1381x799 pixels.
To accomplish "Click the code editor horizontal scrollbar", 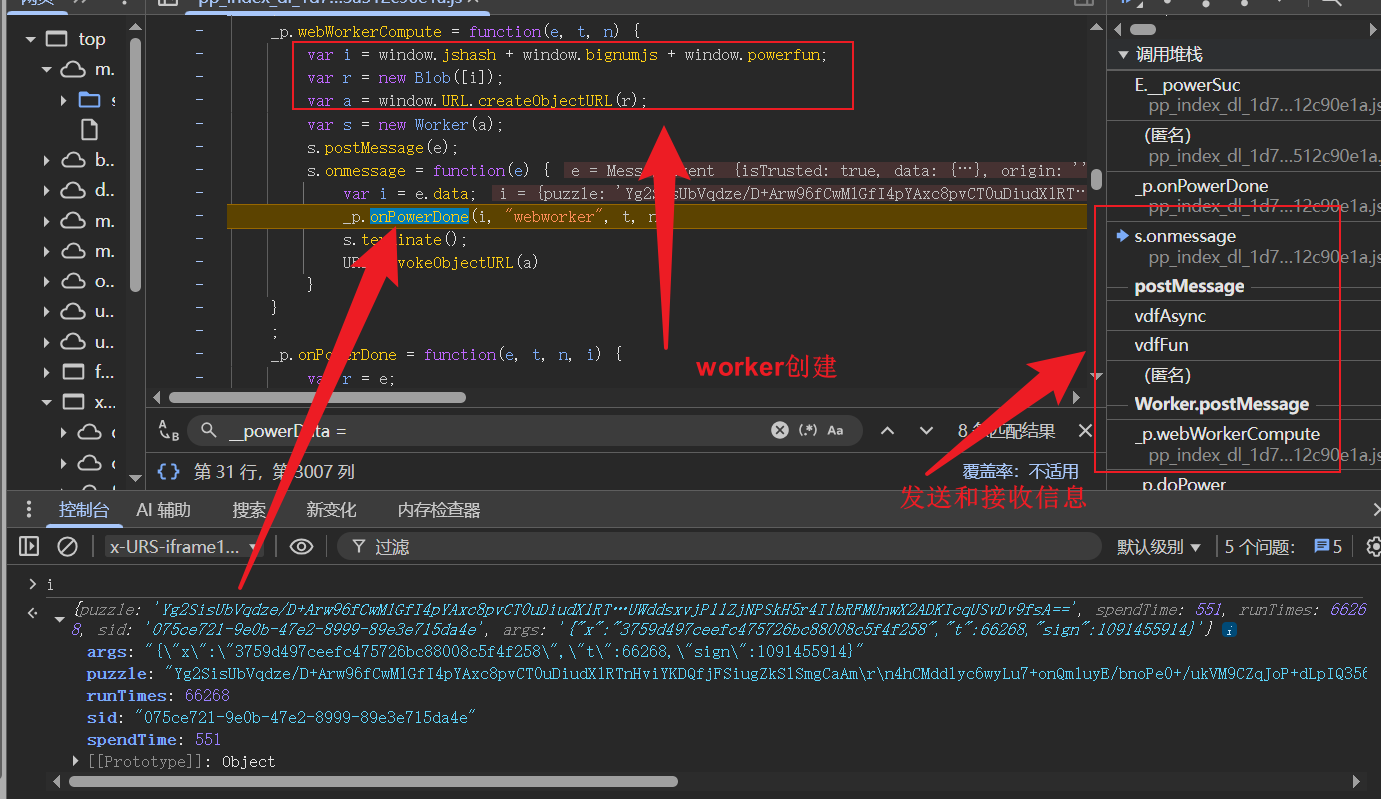I will point(317,397).
